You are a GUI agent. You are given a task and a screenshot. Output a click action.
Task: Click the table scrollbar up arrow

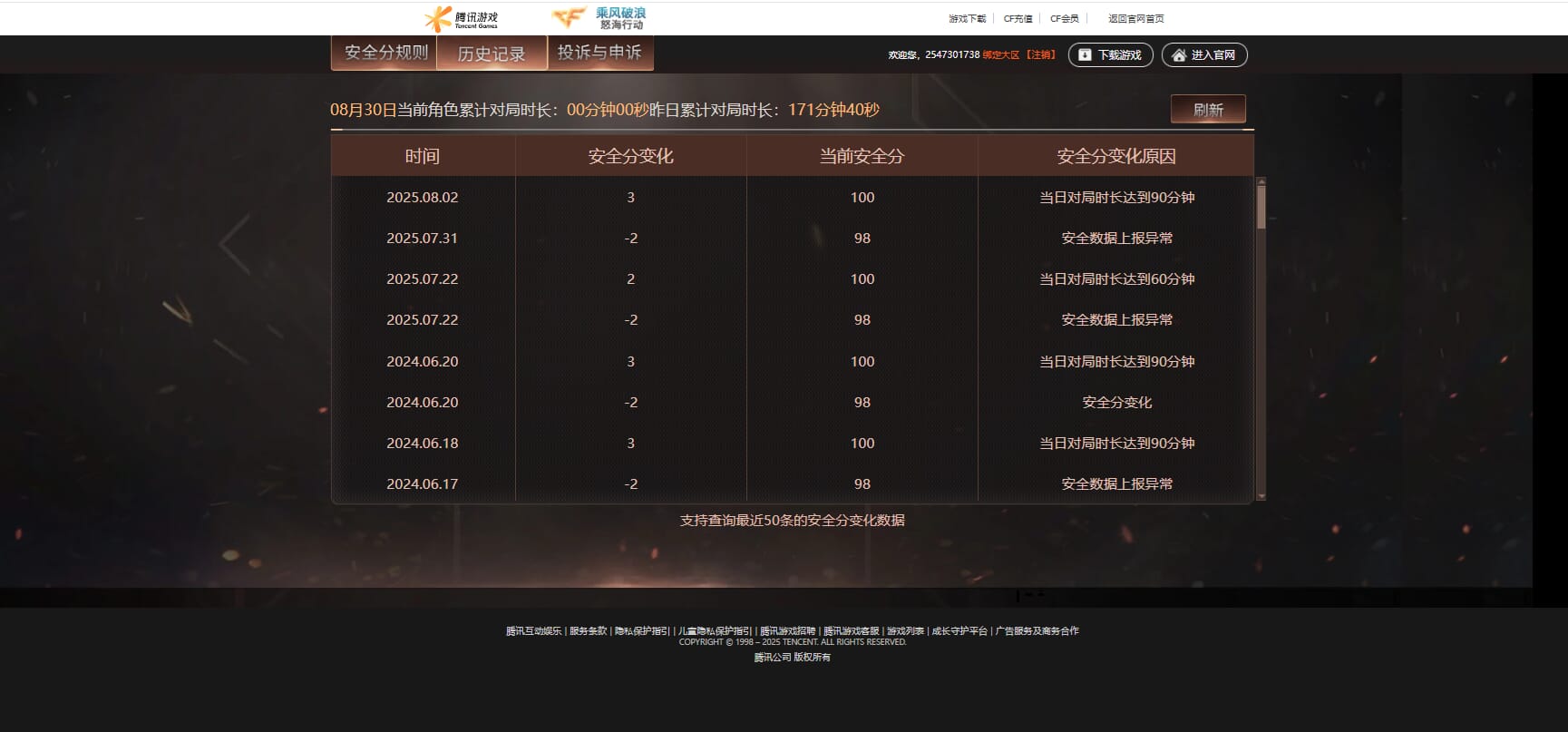pos(1261,181)
